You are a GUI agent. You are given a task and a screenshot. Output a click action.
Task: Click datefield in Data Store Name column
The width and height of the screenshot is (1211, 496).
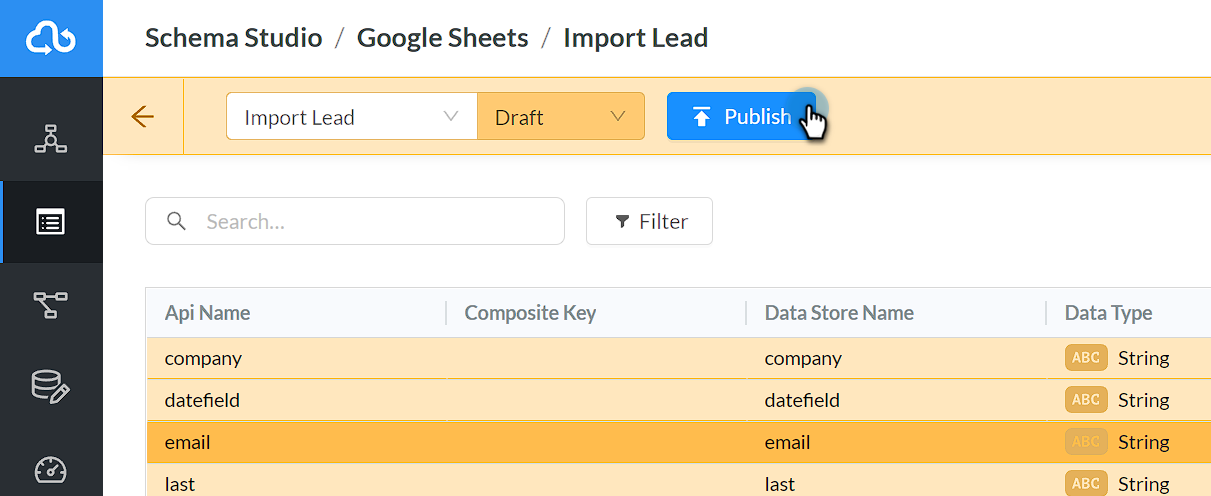(802, 400)
